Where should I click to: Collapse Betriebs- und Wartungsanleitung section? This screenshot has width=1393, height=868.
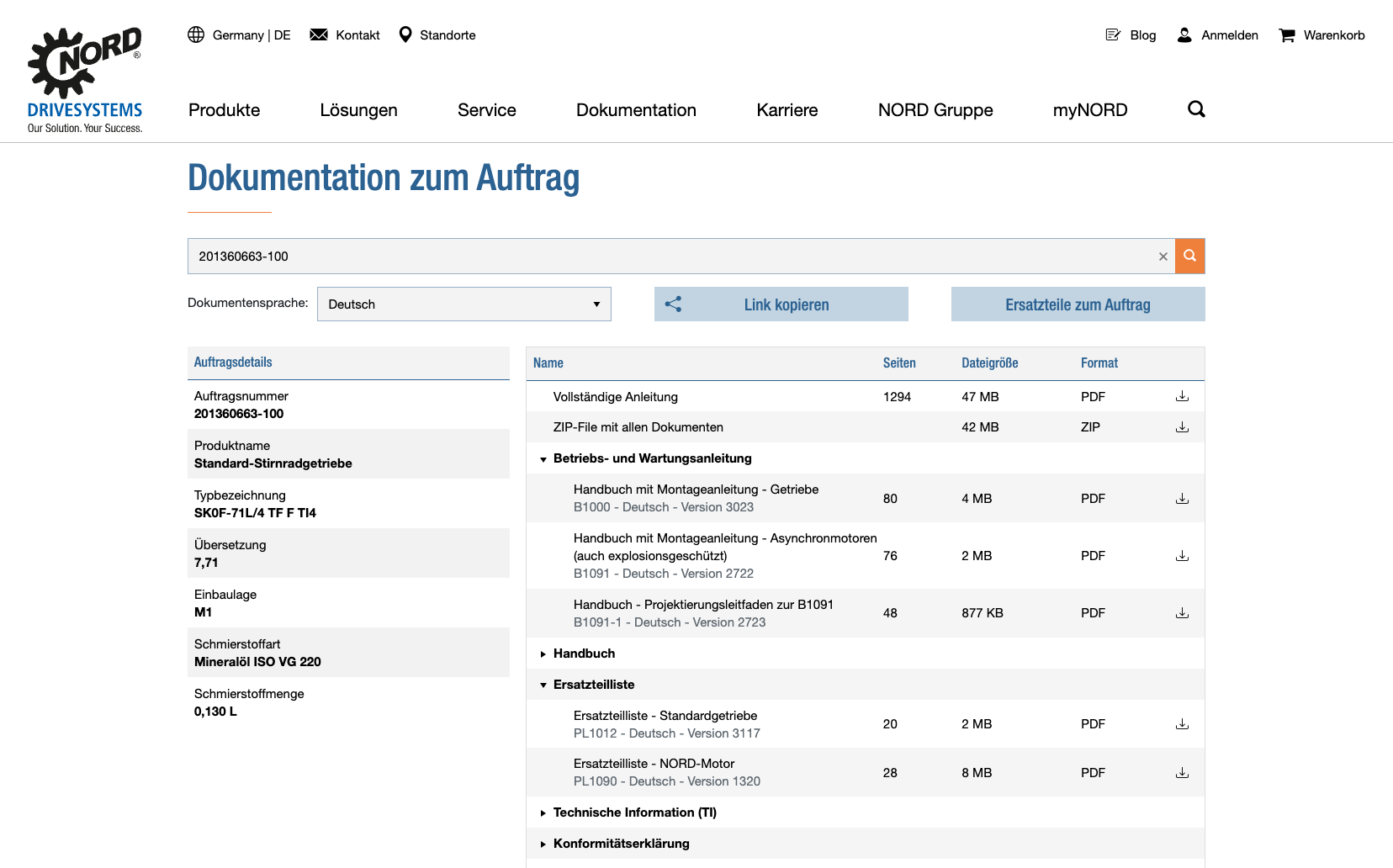click(543, 459)
